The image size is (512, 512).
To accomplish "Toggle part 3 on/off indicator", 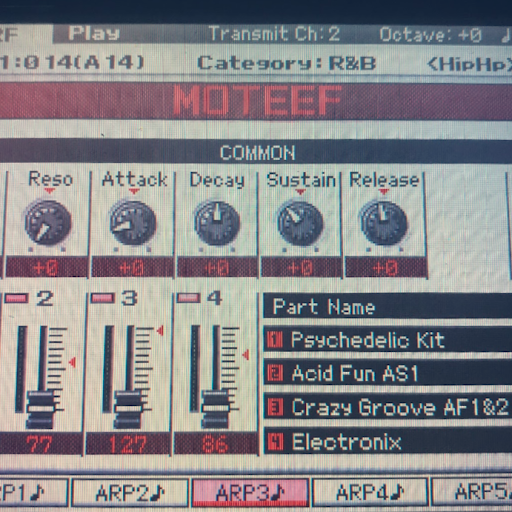I will pyautogui.click(x=103, y=298).
